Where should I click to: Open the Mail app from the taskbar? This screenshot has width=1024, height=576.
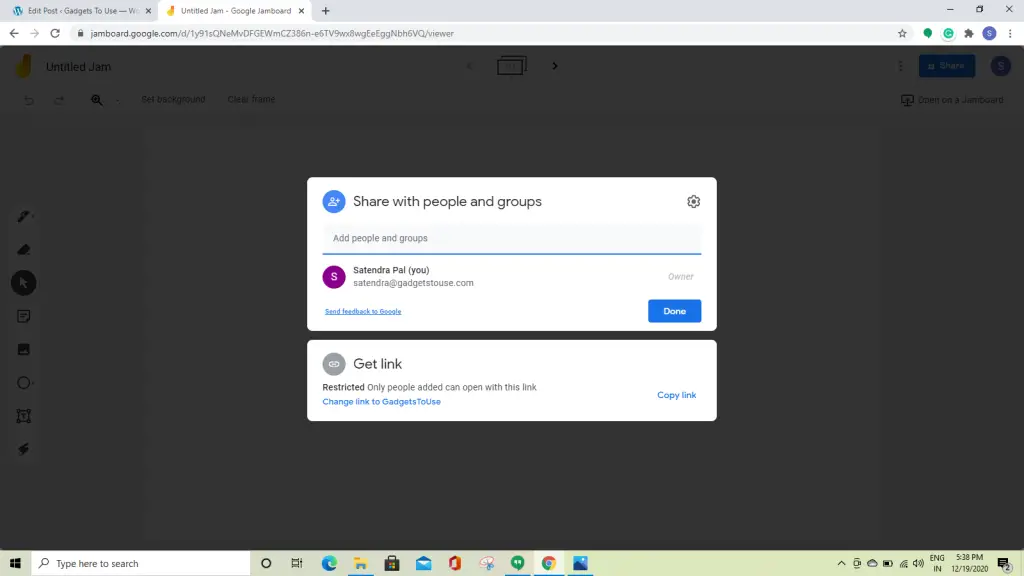423,563
